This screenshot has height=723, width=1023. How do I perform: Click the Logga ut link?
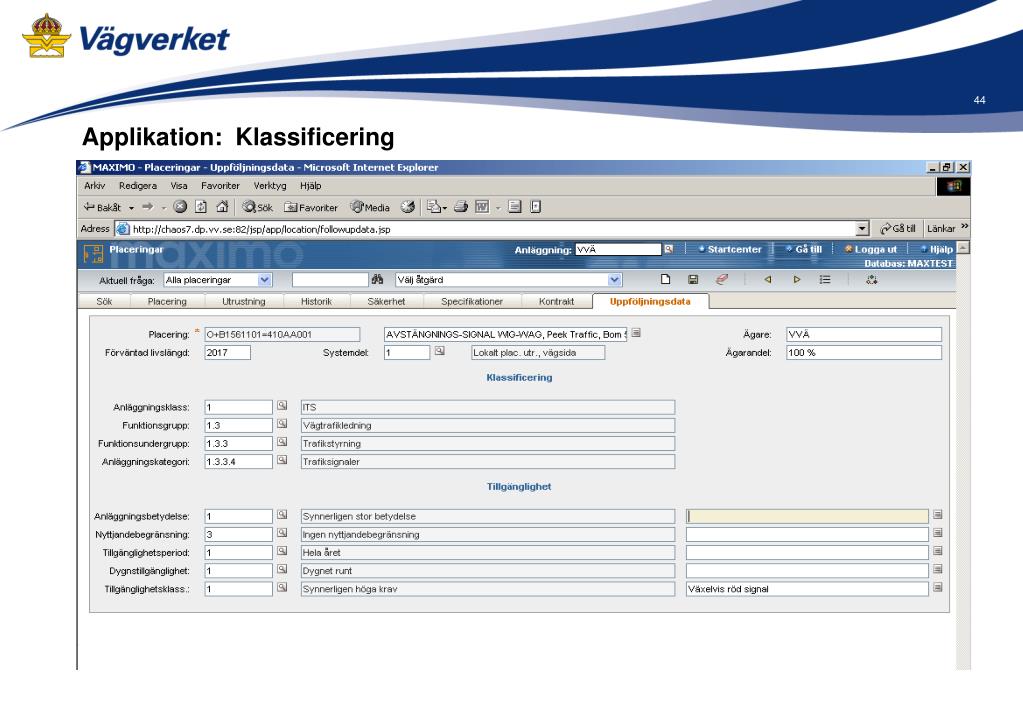879,249
